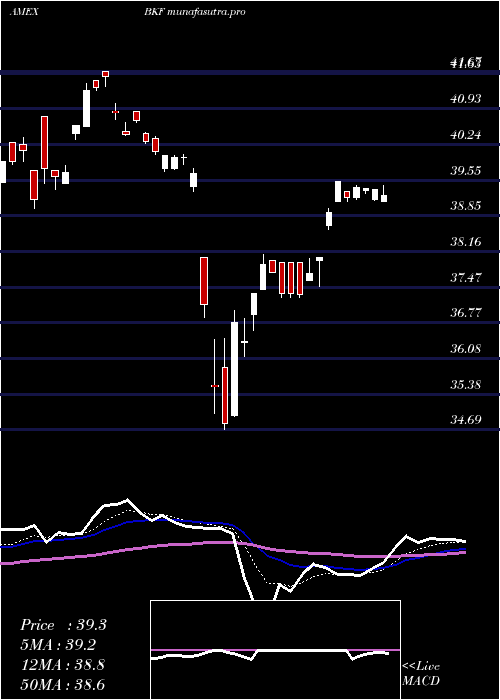
Task: Click the top price label near 41.6
Action: pyautogui.click(x=466, y=63)
